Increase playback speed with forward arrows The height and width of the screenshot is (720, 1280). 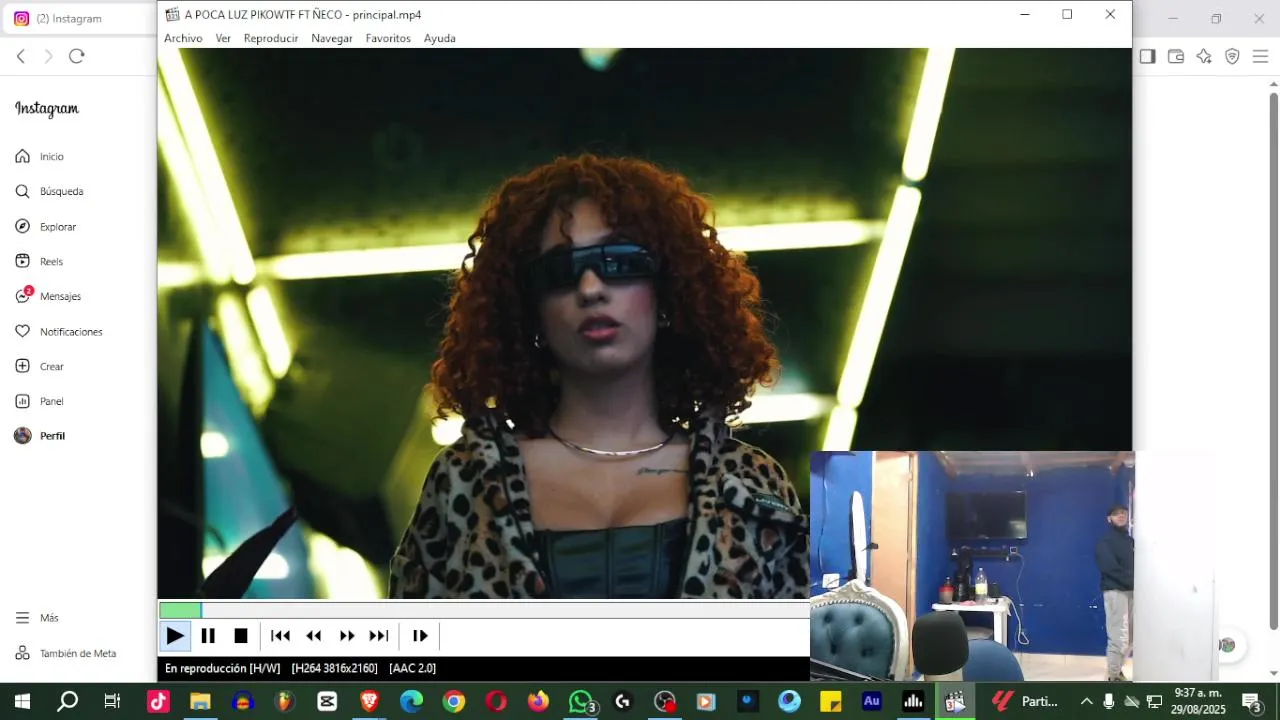(x=347, y=636)
